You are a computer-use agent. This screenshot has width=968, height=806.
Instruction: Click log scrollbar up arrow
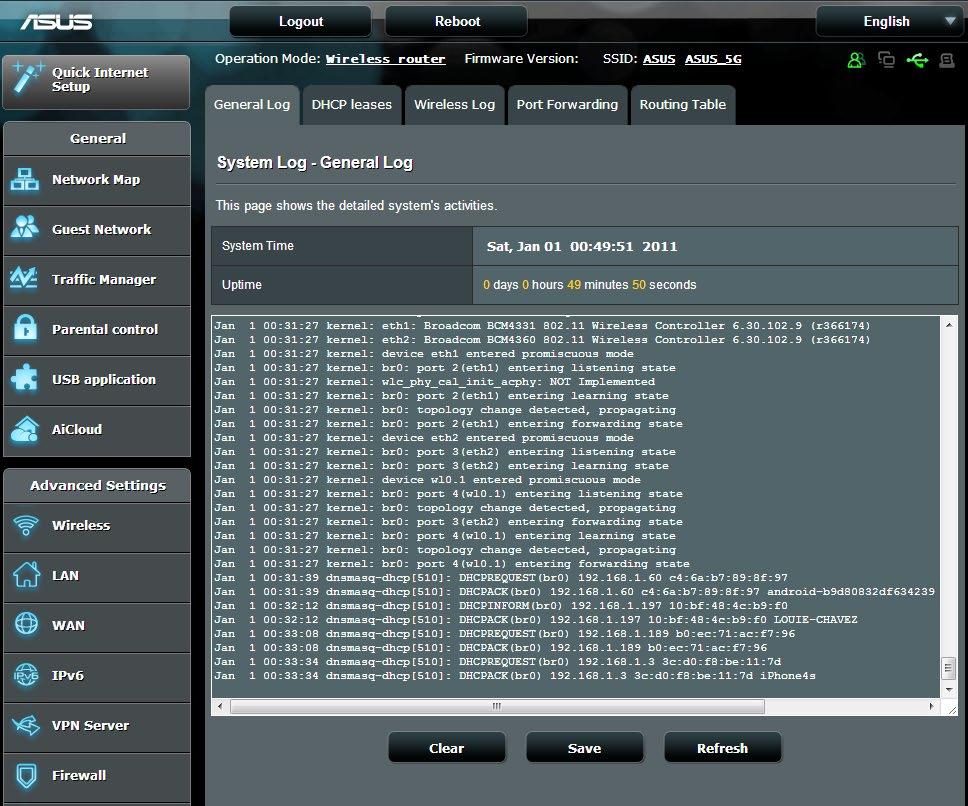949,325
